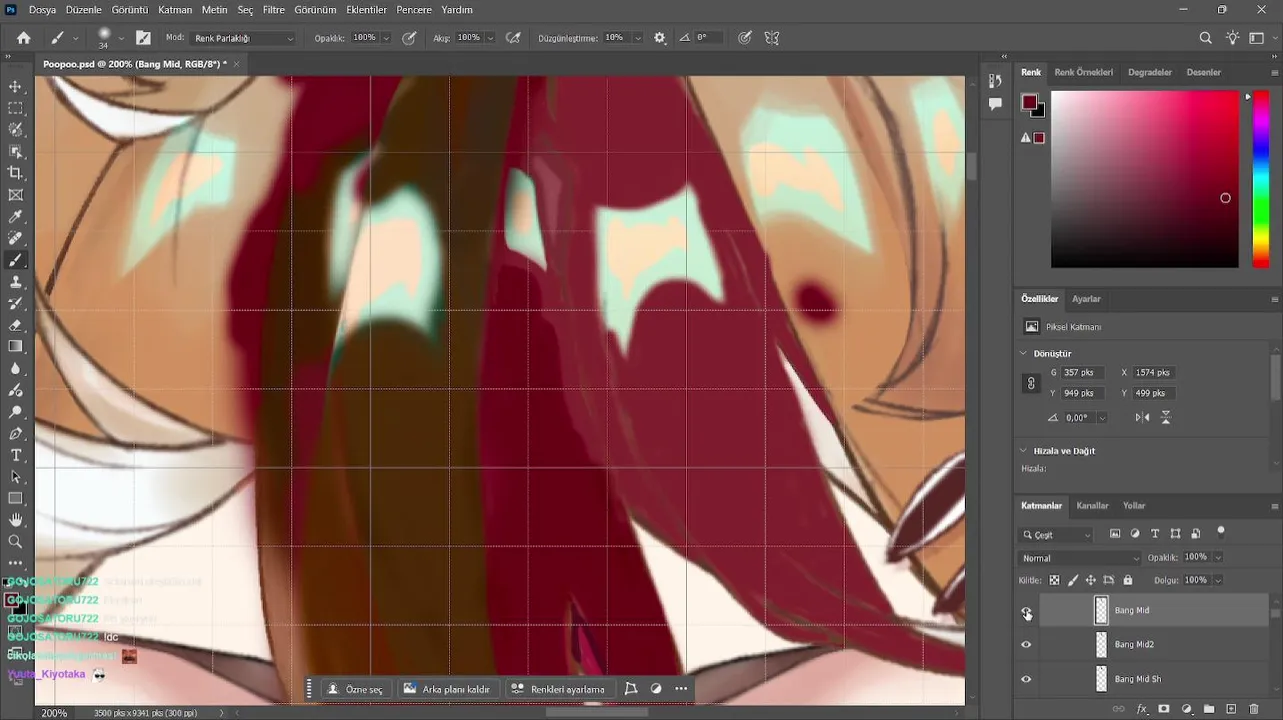The width and height of the screenshot is (1283, 720).
Task: Open the Düzgünleştirme dropdown
Action: 637,38
